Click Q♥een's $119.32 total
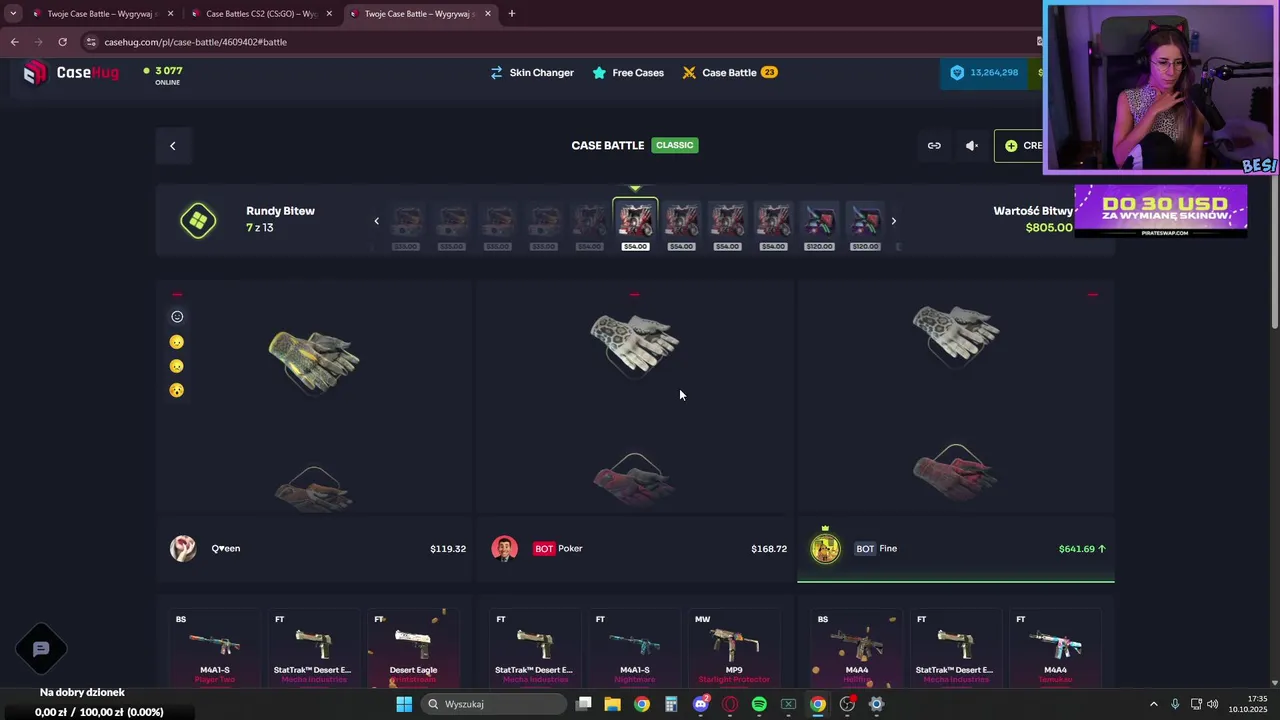The width and height of the screenshot is (1280, 720). tap(448, 549)
